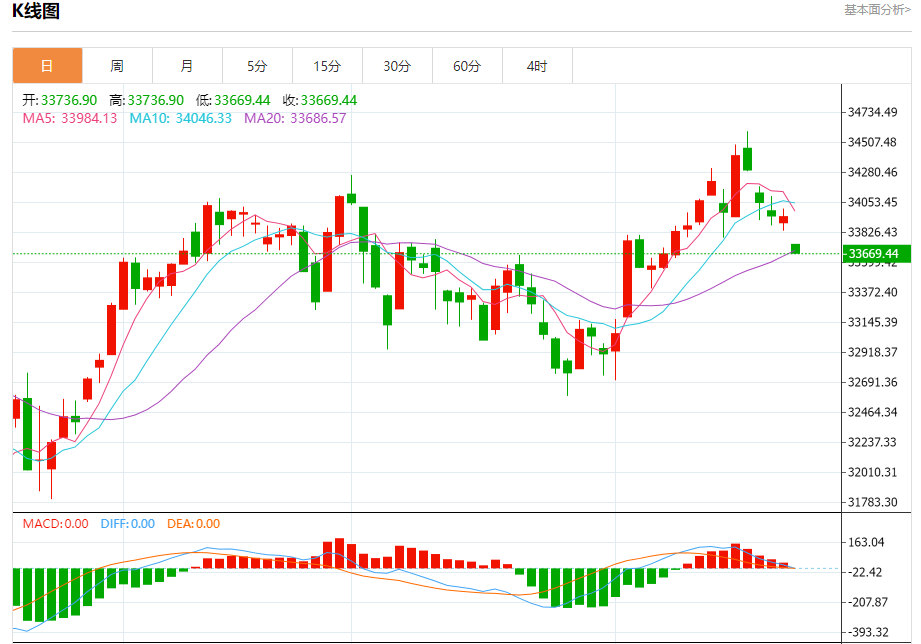Click the green 33669.44 current price tag
The width and height of the screenshot is (921, 644).
coord(876,254)
